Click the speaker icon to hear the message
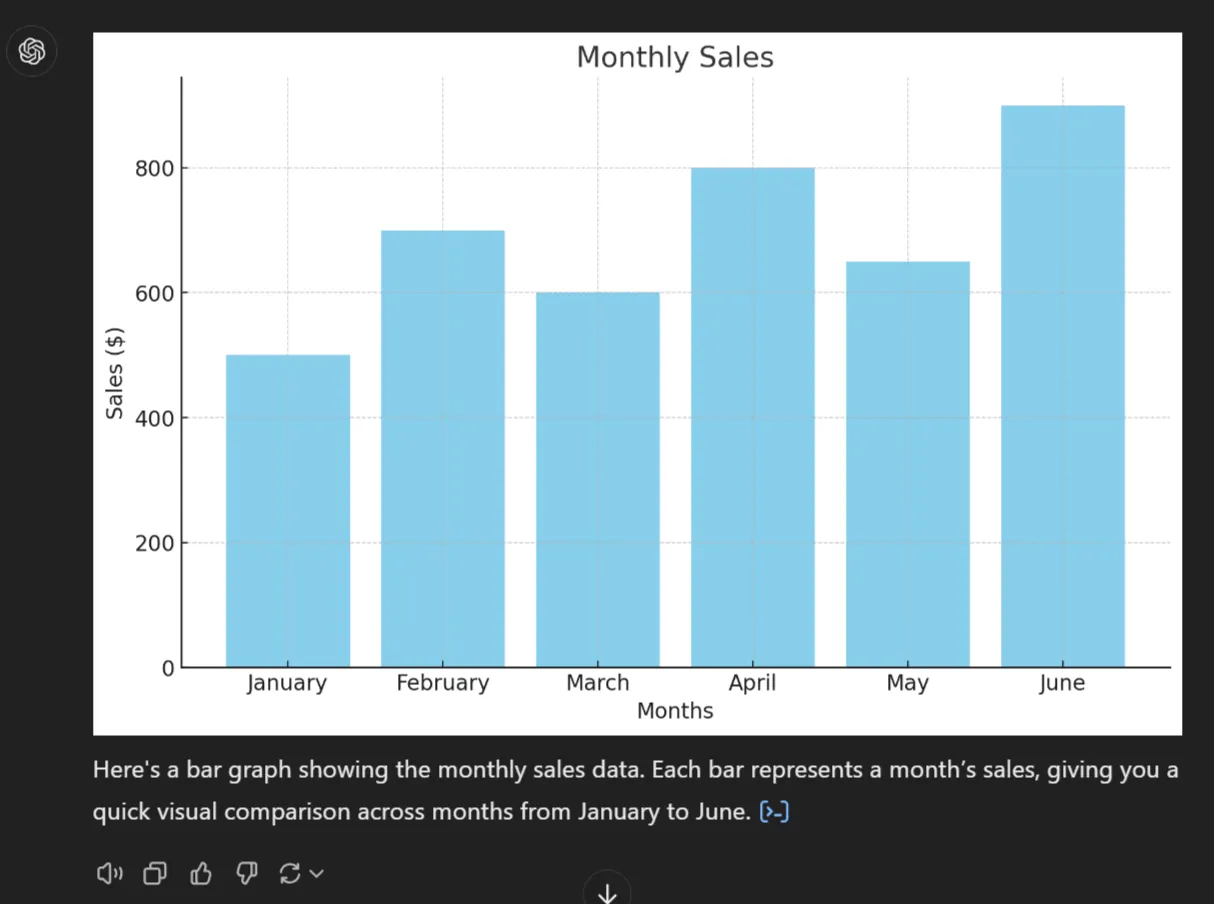This screenshot has width=1214, height=904. (109, 873)
